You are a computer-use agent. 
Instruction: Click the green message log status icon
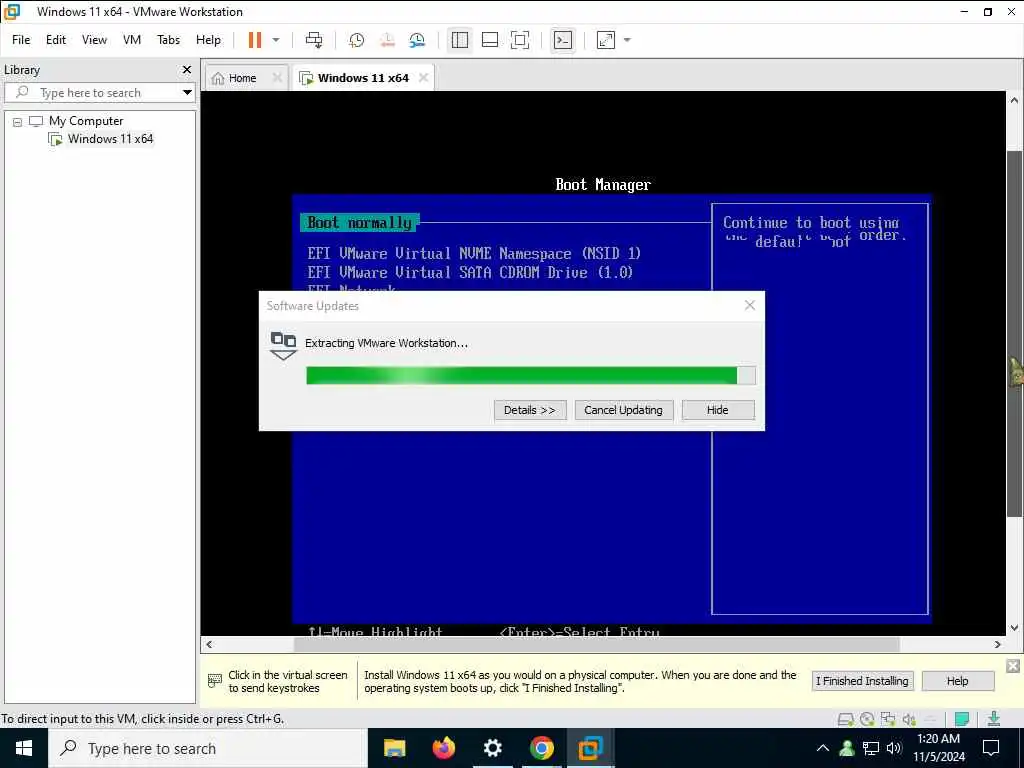point(961,720)
